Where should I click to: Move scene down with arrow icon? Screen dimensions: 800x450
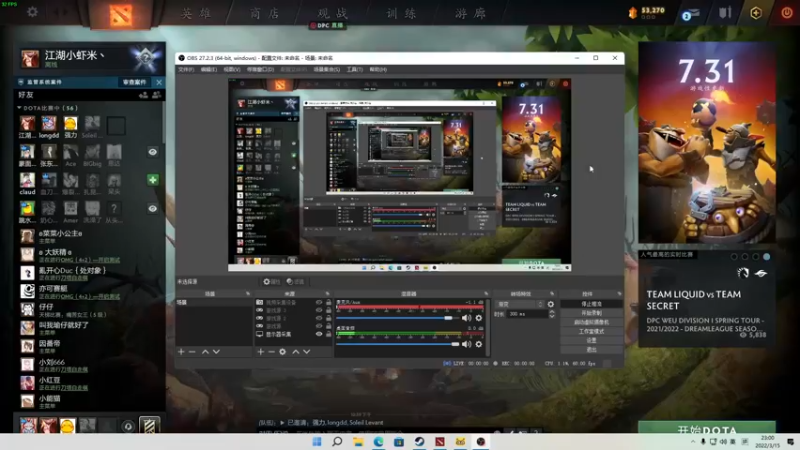[x=216, y=352]
